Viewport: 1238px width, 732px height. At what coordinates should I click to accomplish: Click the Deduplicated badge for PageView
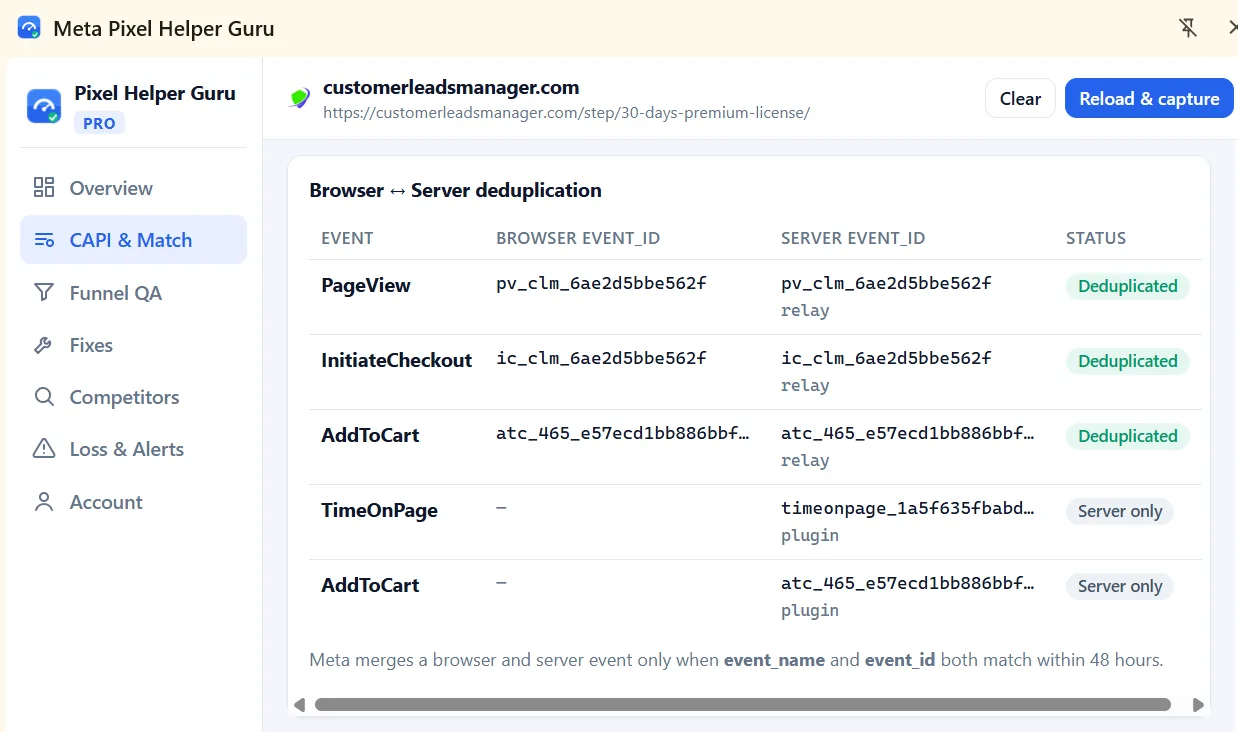(1127, 286)
